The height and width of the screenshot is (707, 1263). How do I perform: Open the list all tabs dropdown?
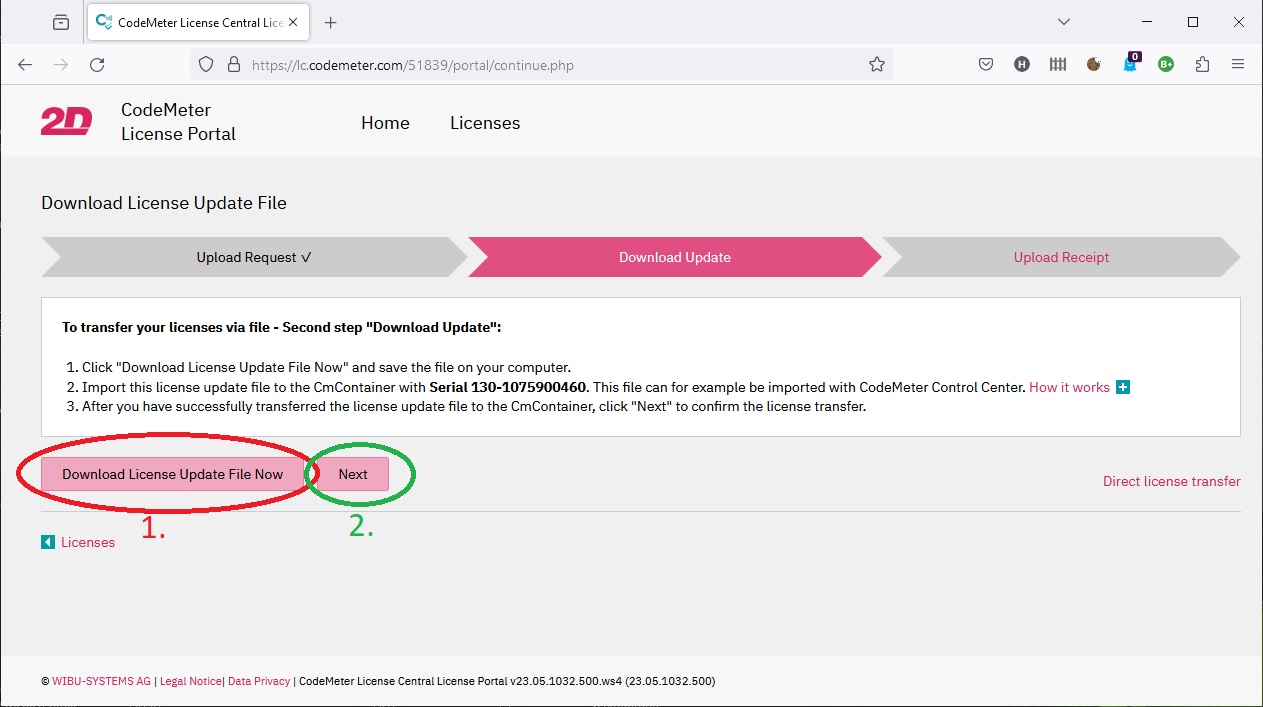pos(1064,22)
